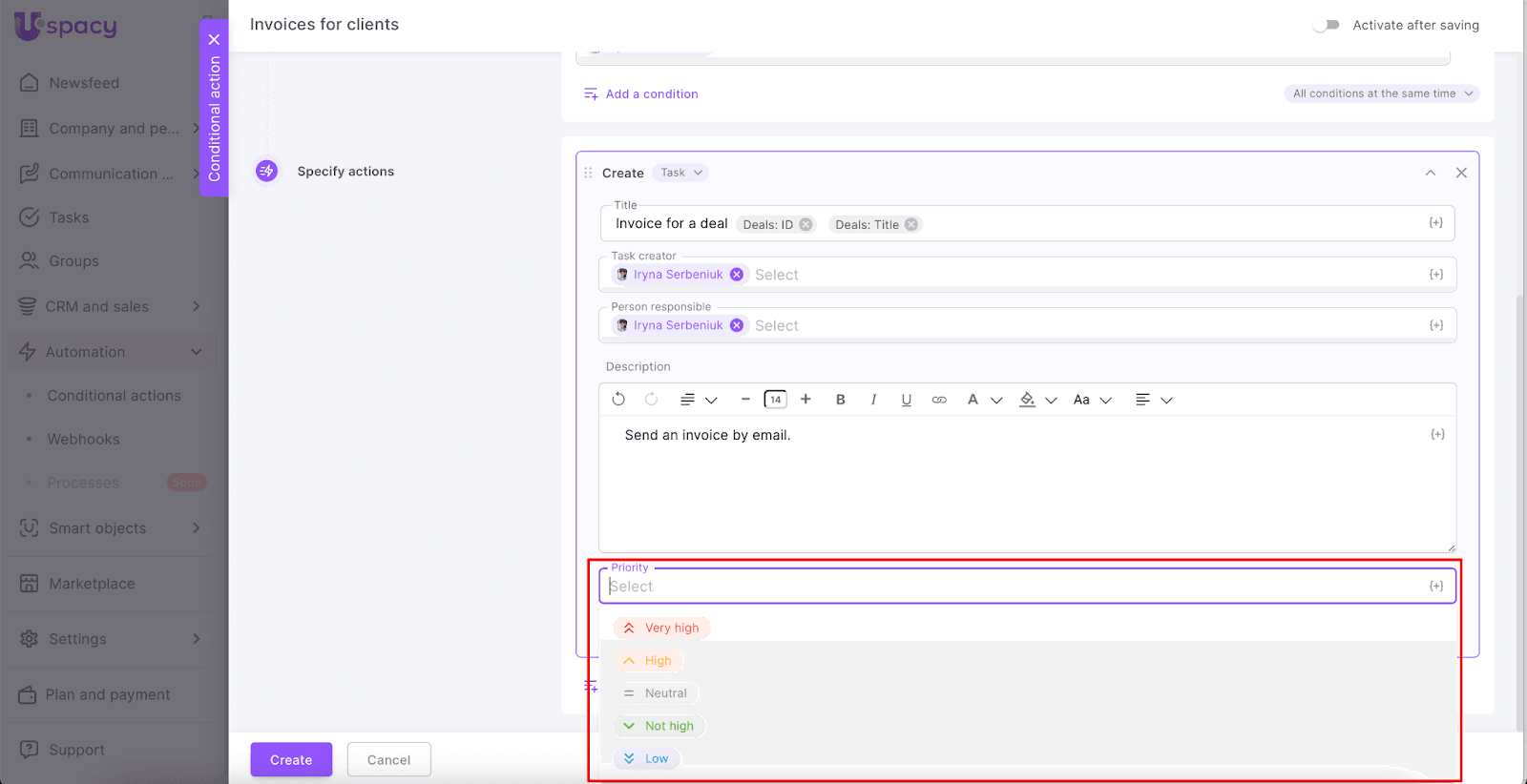Remove the Deals: ID tag from title

tap(806, 225)
